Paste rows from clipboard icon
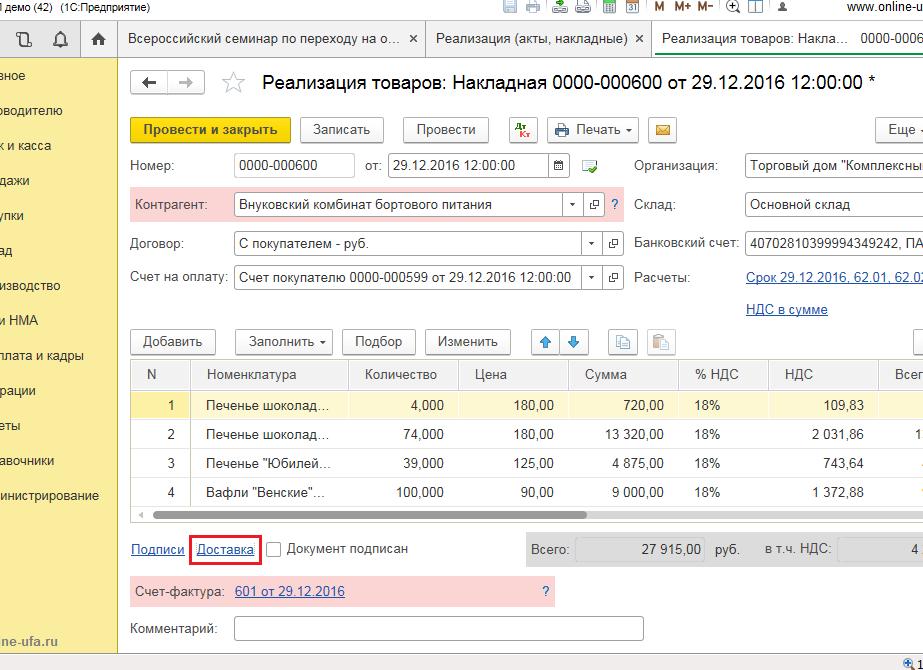This screenshot has width=923, height=670. 660,342
